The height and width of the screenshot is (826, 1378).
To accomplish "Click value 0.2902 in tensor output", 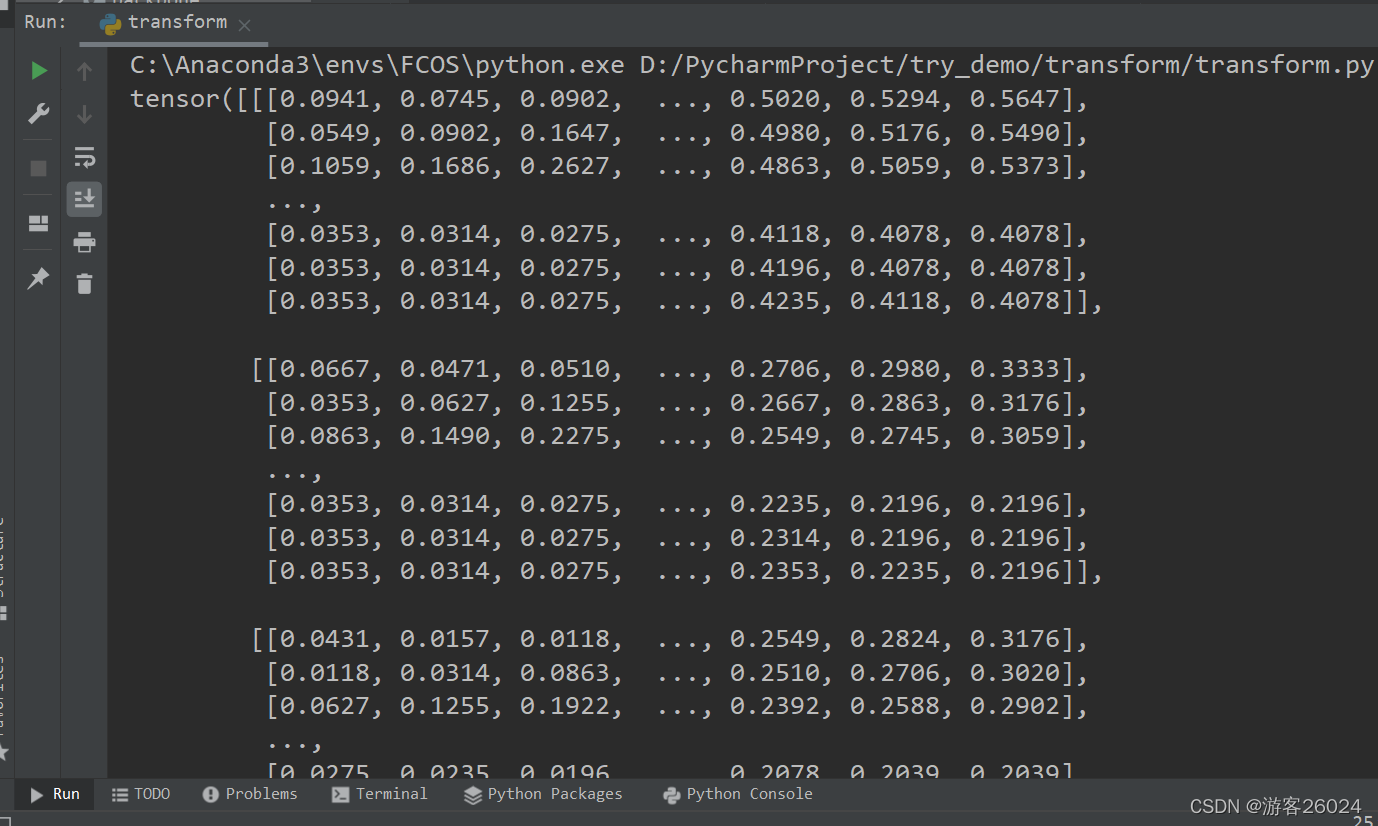I will 1014,706.
